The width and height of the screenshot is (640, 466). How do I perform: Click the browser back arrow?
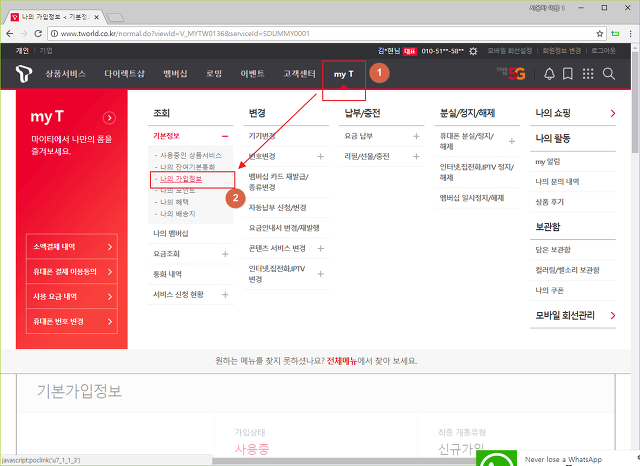(10, 33)
